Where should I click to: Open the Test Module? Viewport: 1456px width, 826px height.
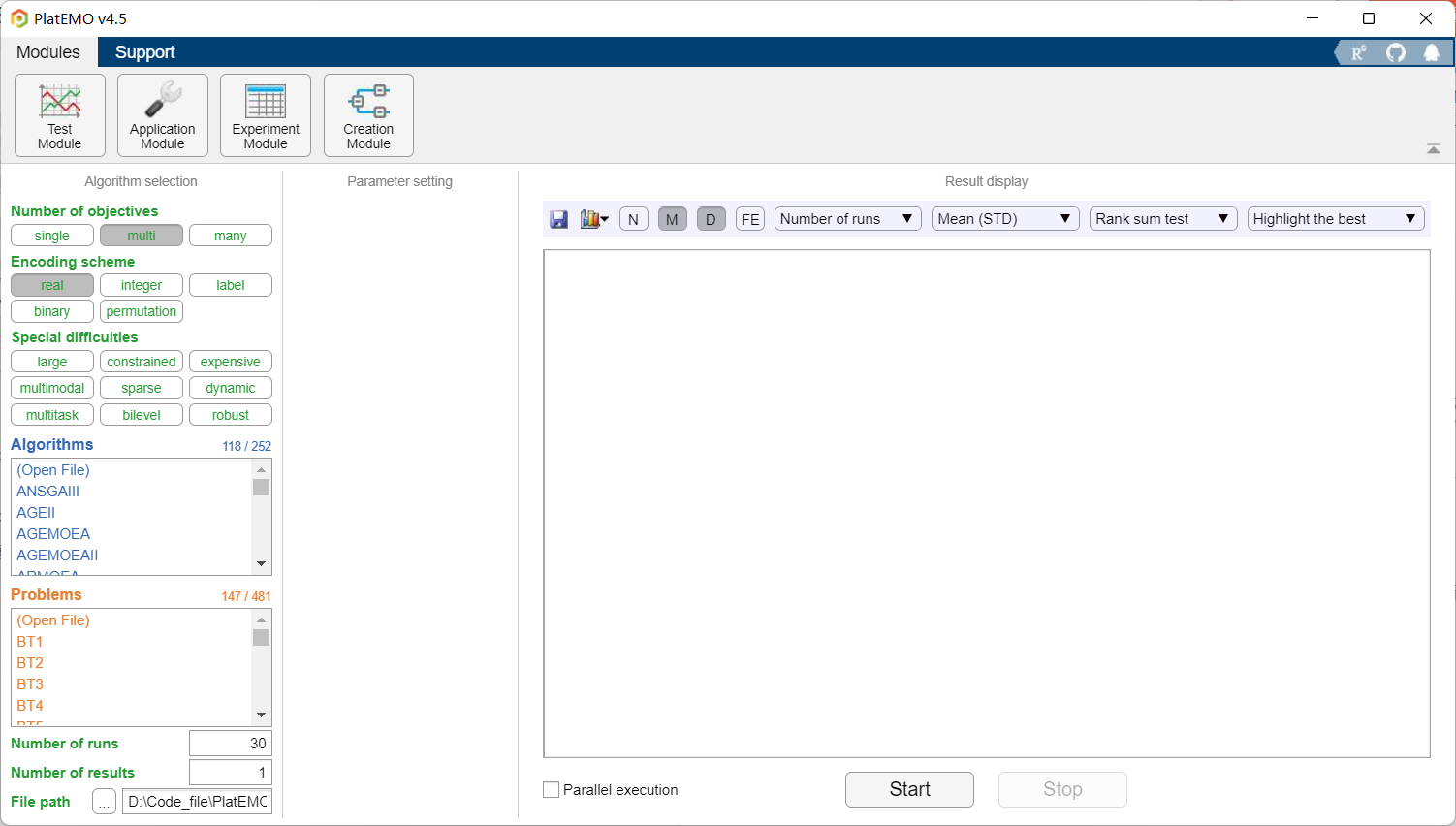(x=60, y=115)
